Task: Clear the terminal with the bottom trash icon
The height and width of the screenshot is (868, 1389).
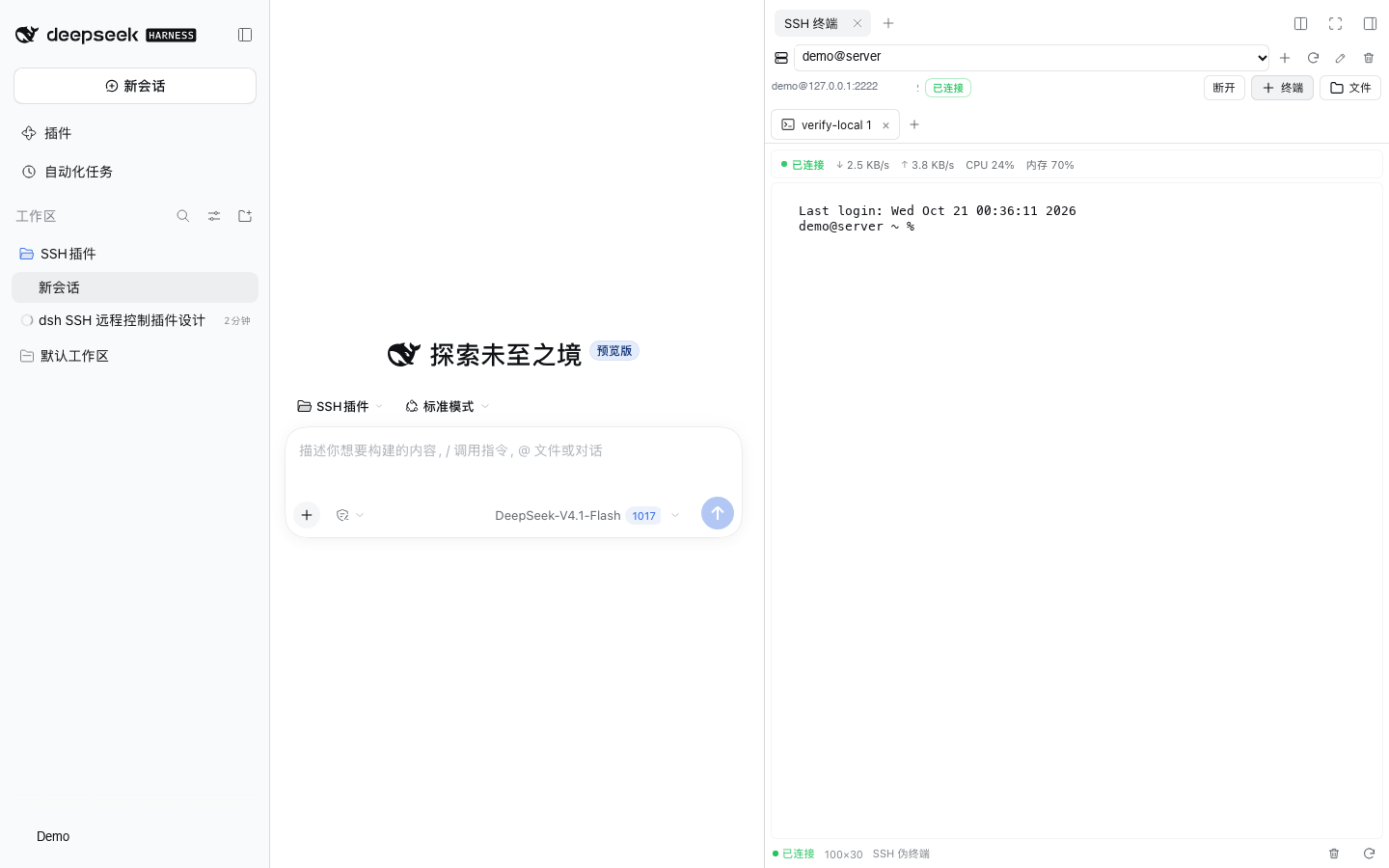Action: [1334, 854]
